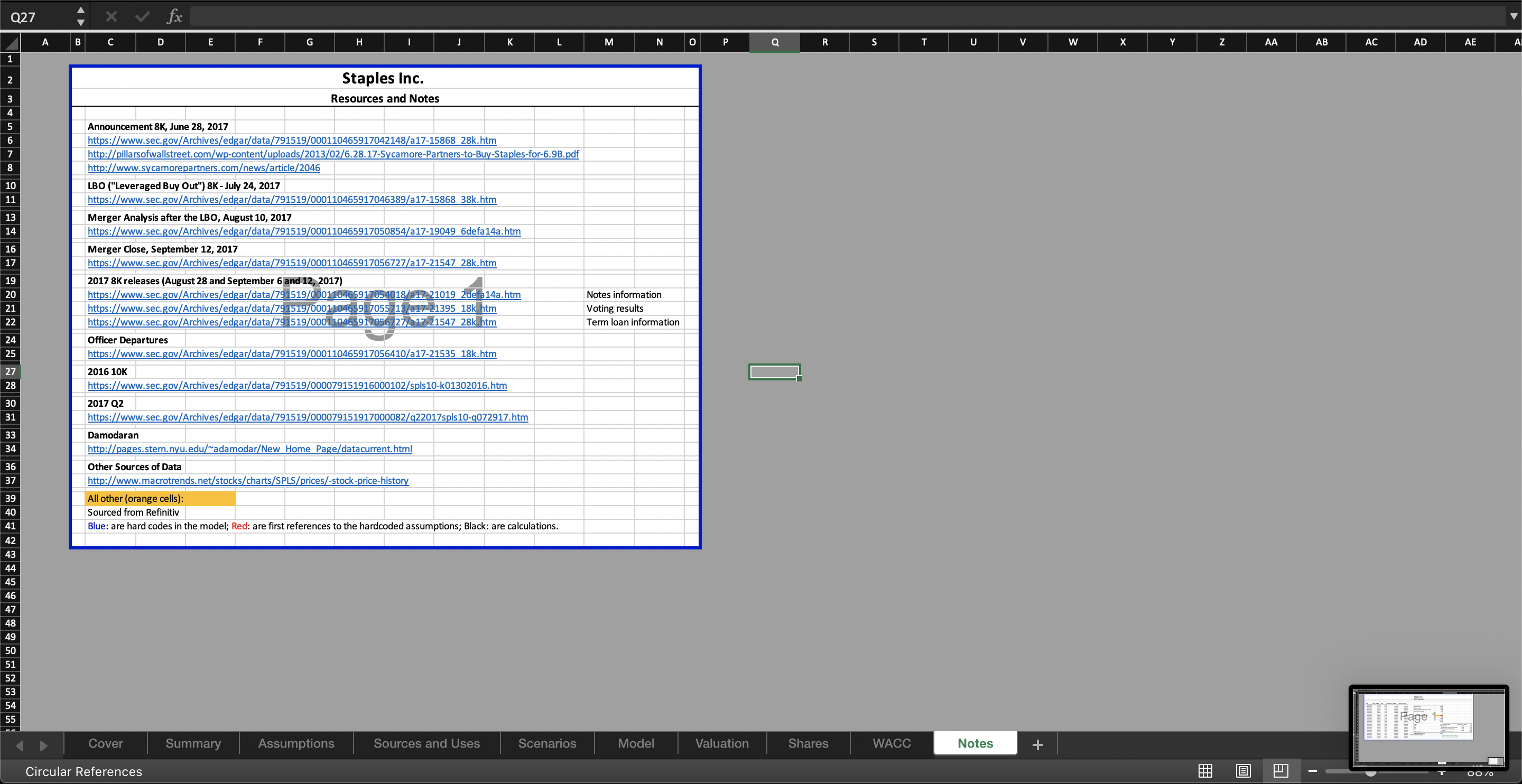
Task: Open the 2017 Q2 q22017spls10-q072917.htm link
Action: [308, 417]
